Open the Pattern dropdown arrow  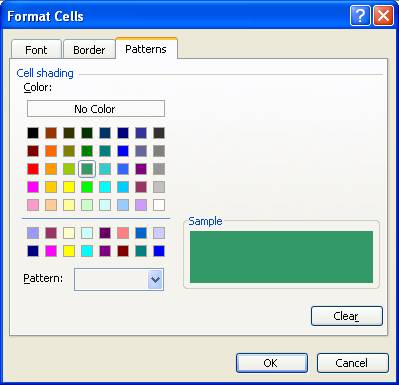[x=155, y=279]
